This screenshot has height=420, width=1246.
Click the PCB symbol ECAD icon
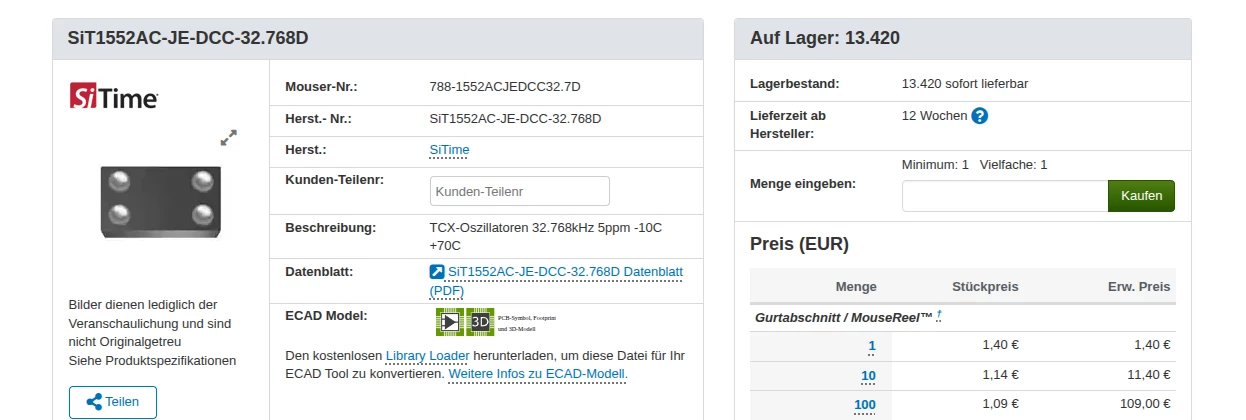(449, 321)
